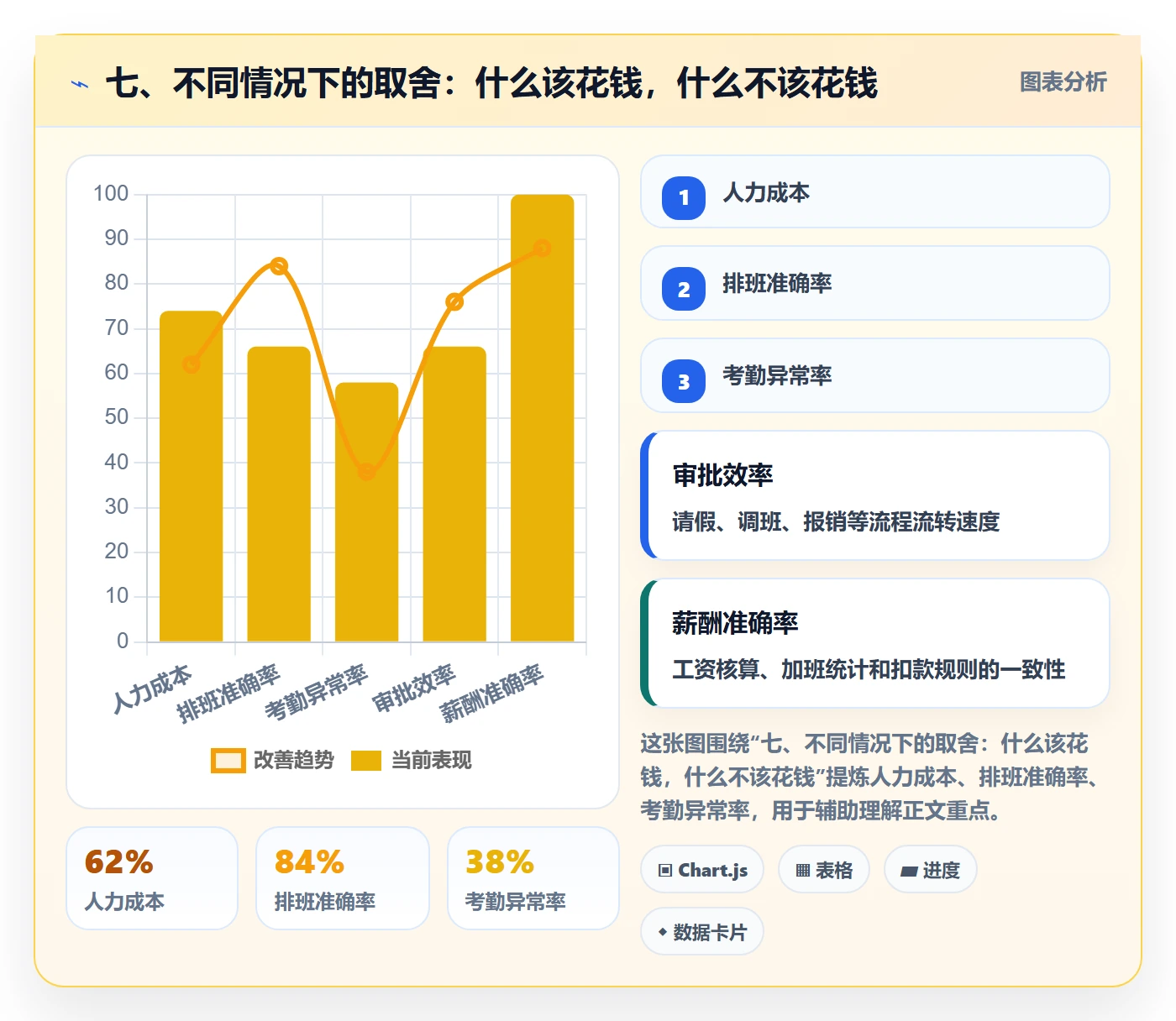Toggle the 改善趋势 legend swatch
1176x1021 pixels.
coord(228,760)
